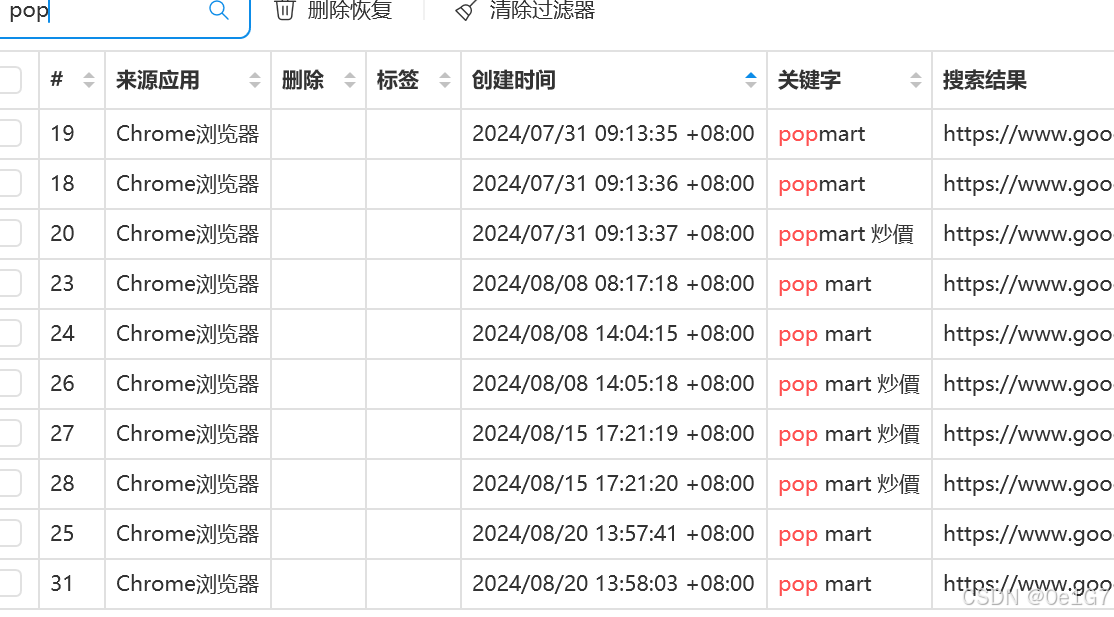The image size is (1114, 617).
Task: Select timestamp 2024/08/08 14:04:15
Action: (612, 333)
